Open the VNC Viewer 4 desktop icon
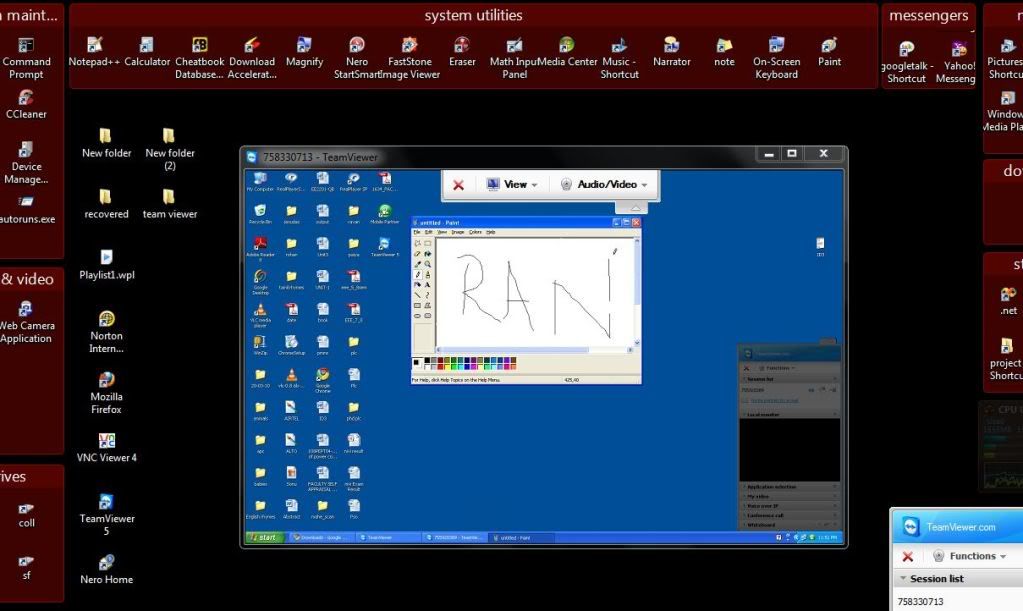The height and width of the screenshot is (611, 1023). pyautogui.click(x=106, y=441)
